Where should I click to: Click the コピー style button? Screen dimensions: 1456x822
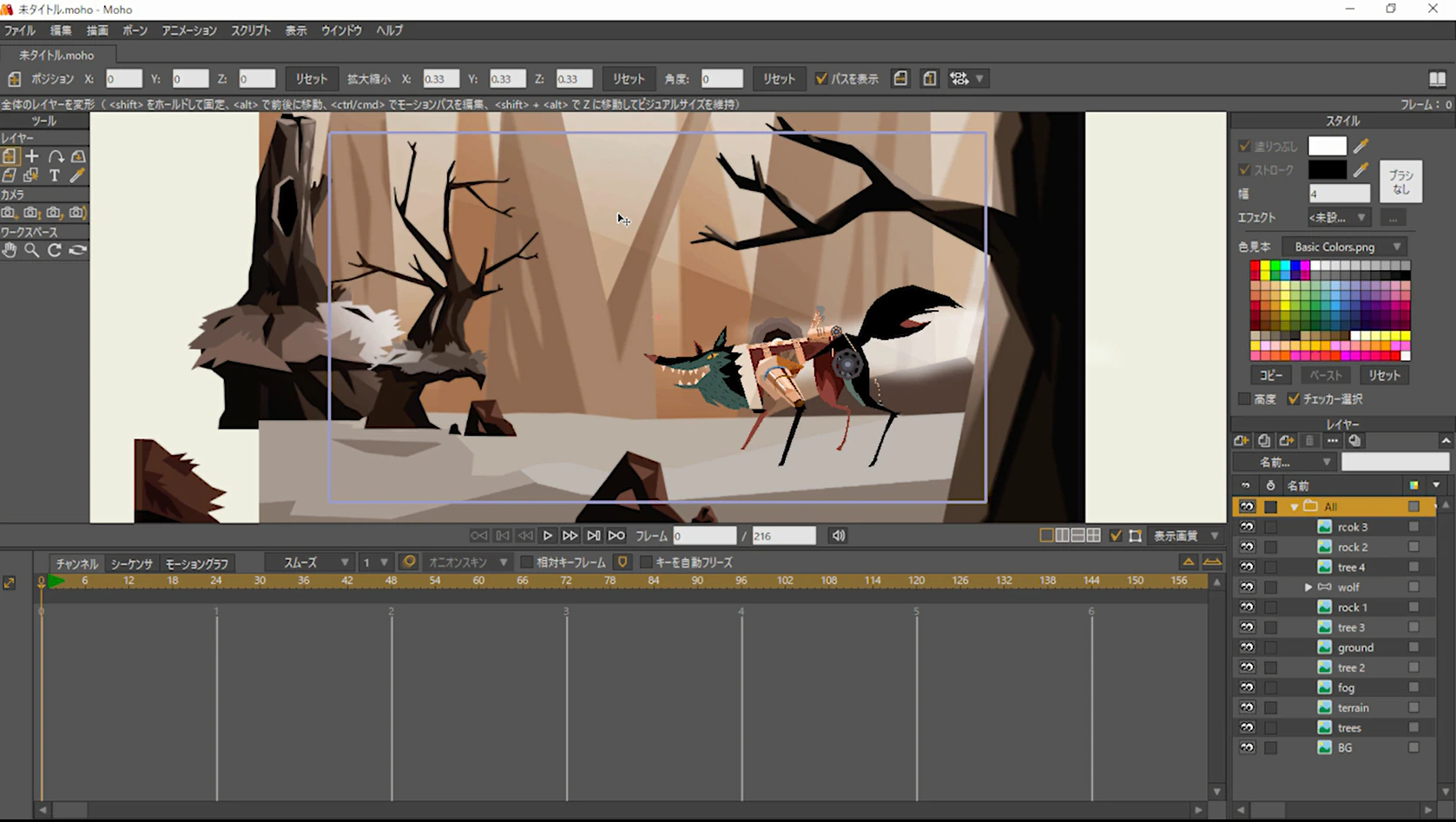(x=1271, y=375)
